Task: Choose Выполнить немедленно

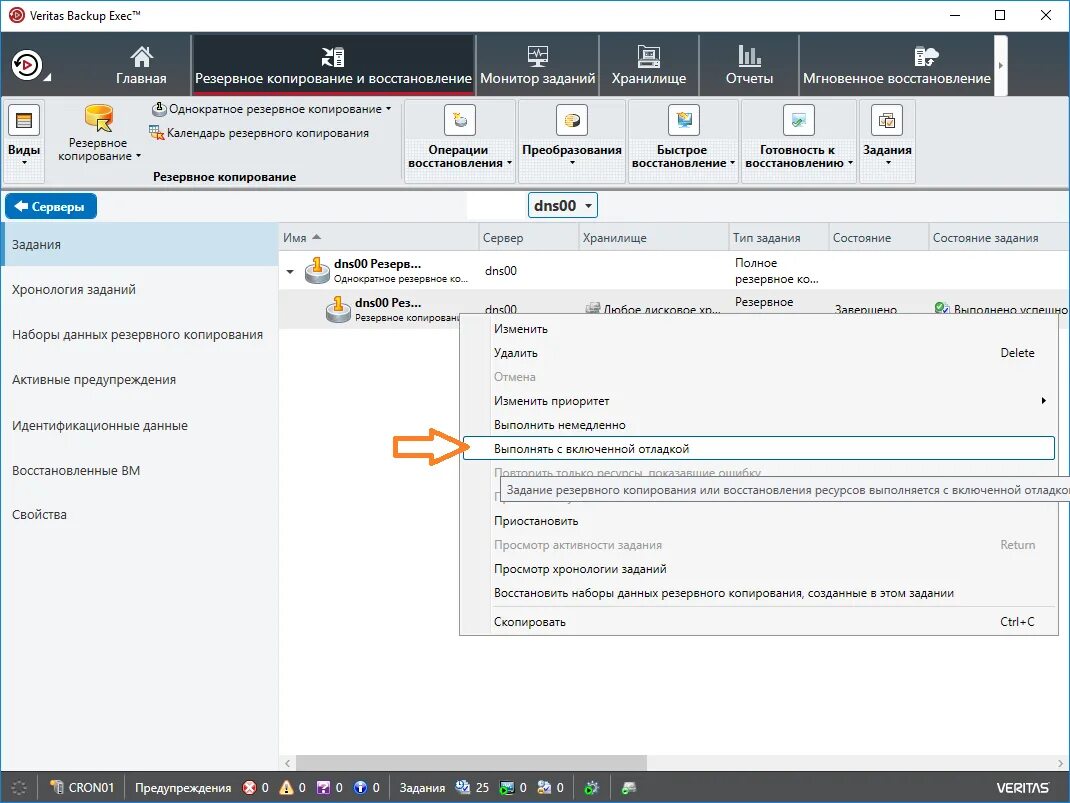Action: click(x=759, y=424)
